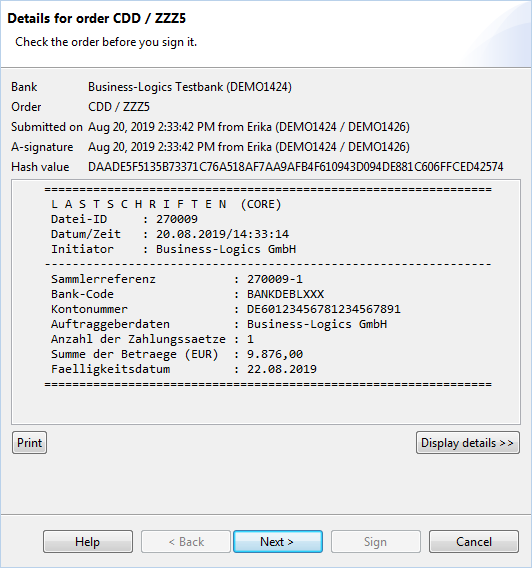Go to the next step with Next >

[x=278, y=542]
